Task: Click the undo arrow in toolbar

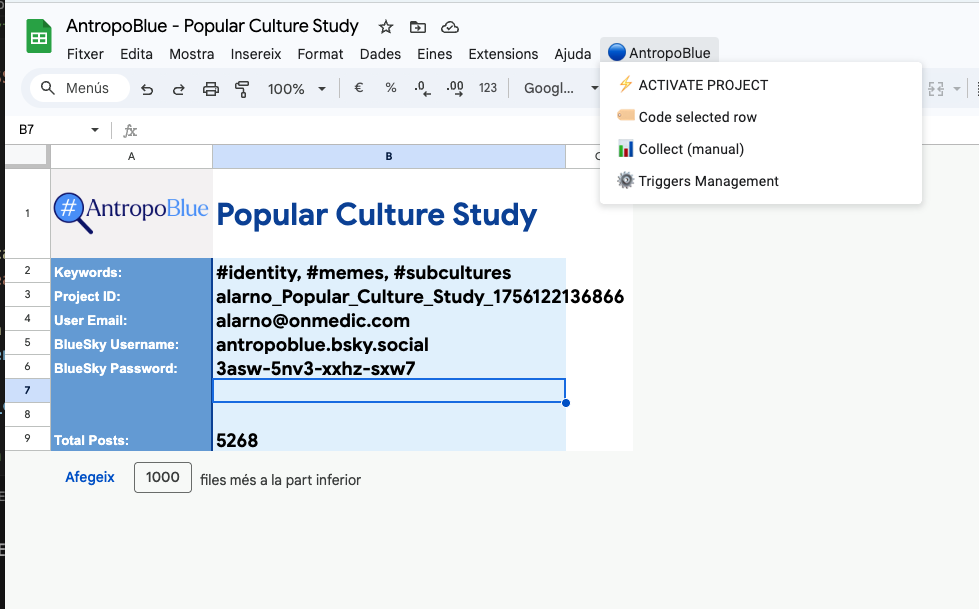Action: click(147, 89)
